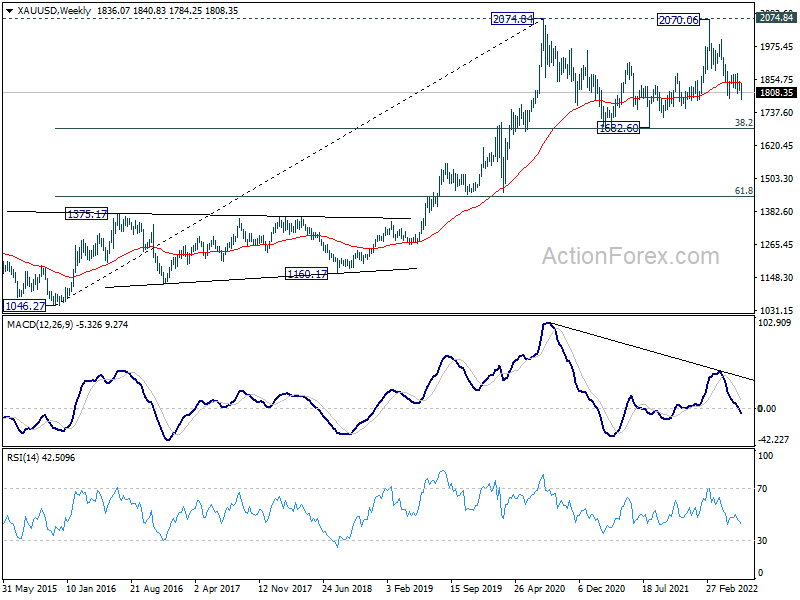Select the RSI 70 level label
Viewport: 800px width, 600px height.
point(762,489)
